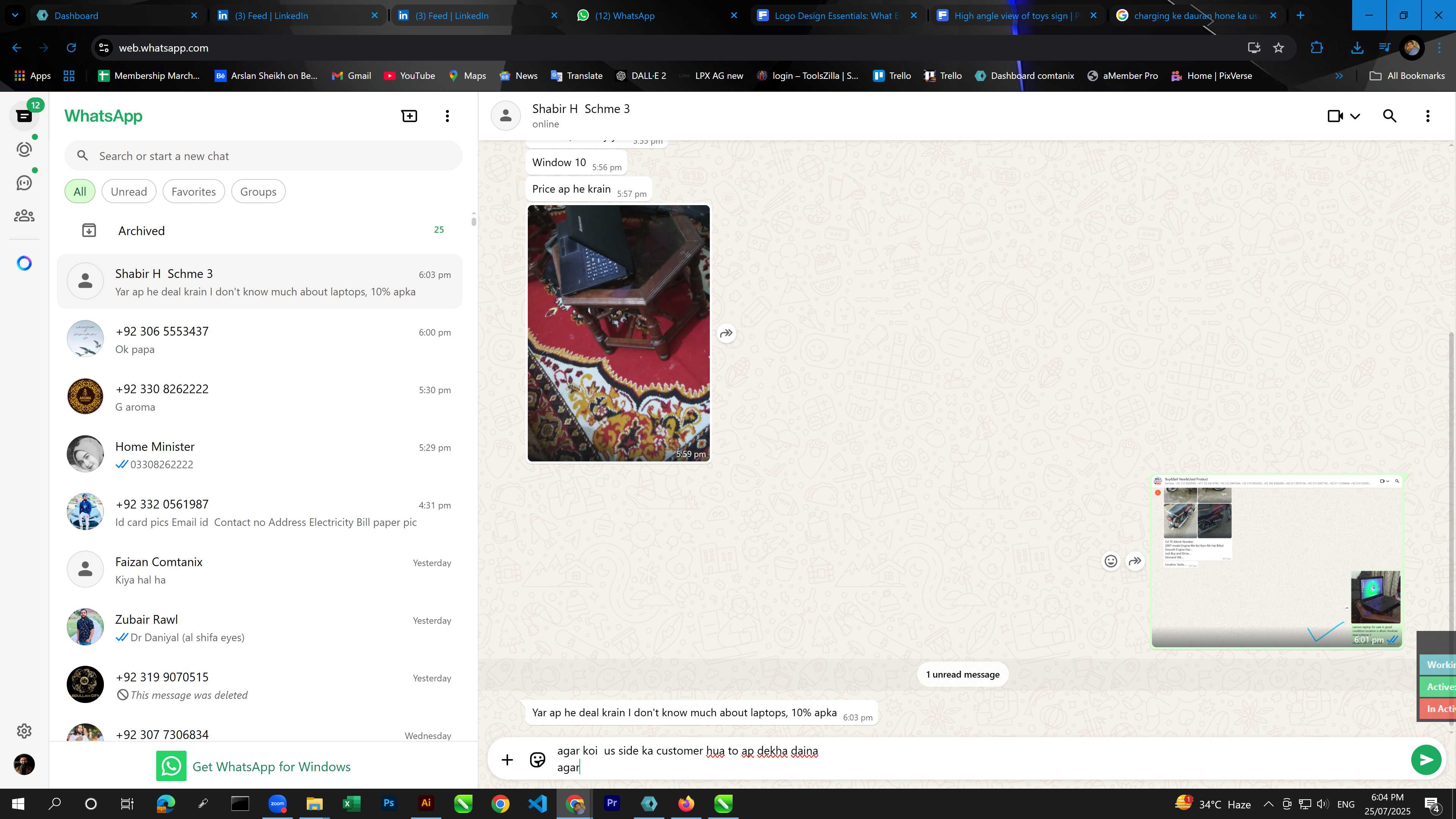Forward the laptop photo message
The width and height of the screenshot is (1456, 819).
pos(726,333)
